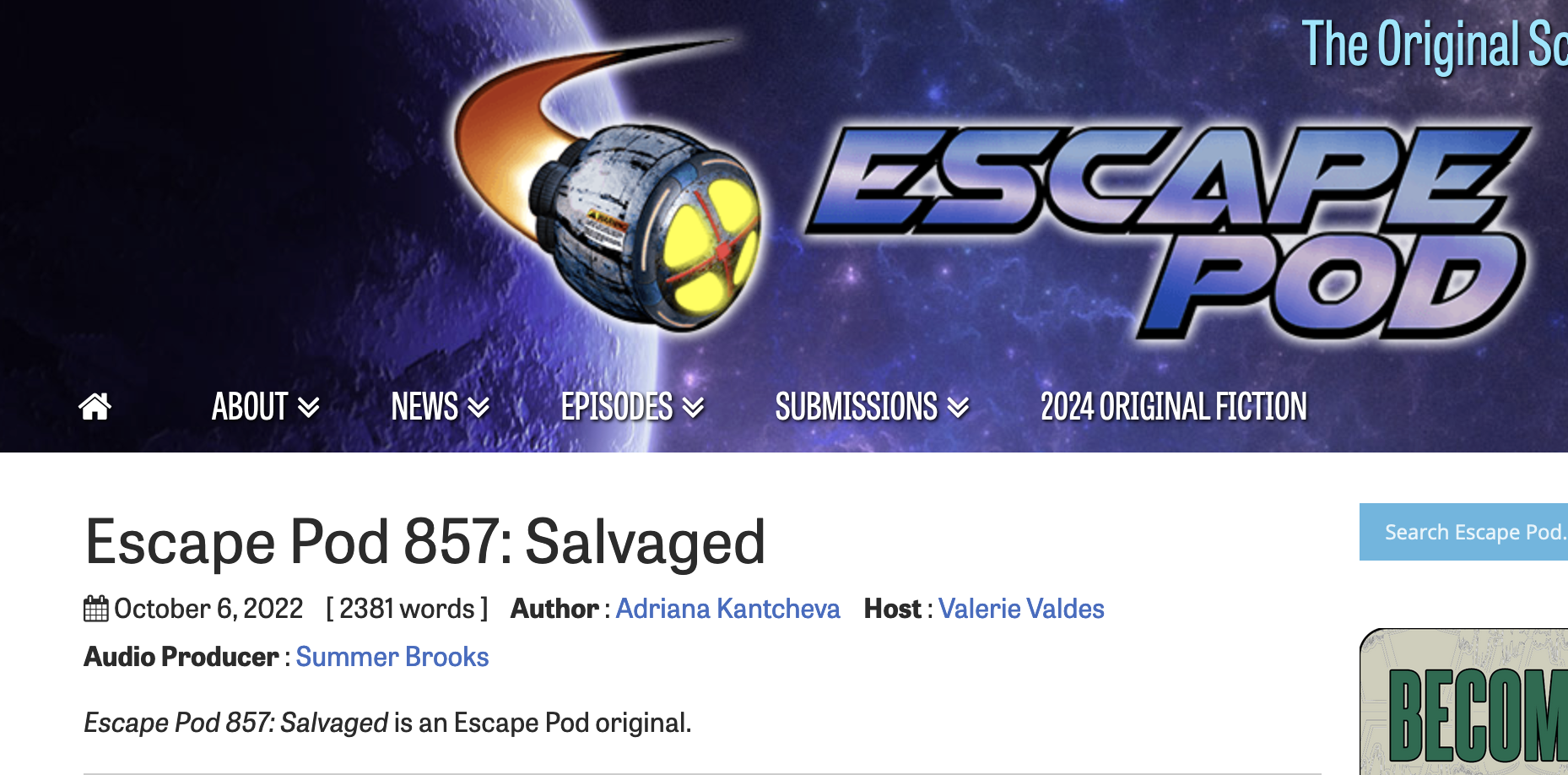Click The Original Sc tagline text

[1435, 45]
